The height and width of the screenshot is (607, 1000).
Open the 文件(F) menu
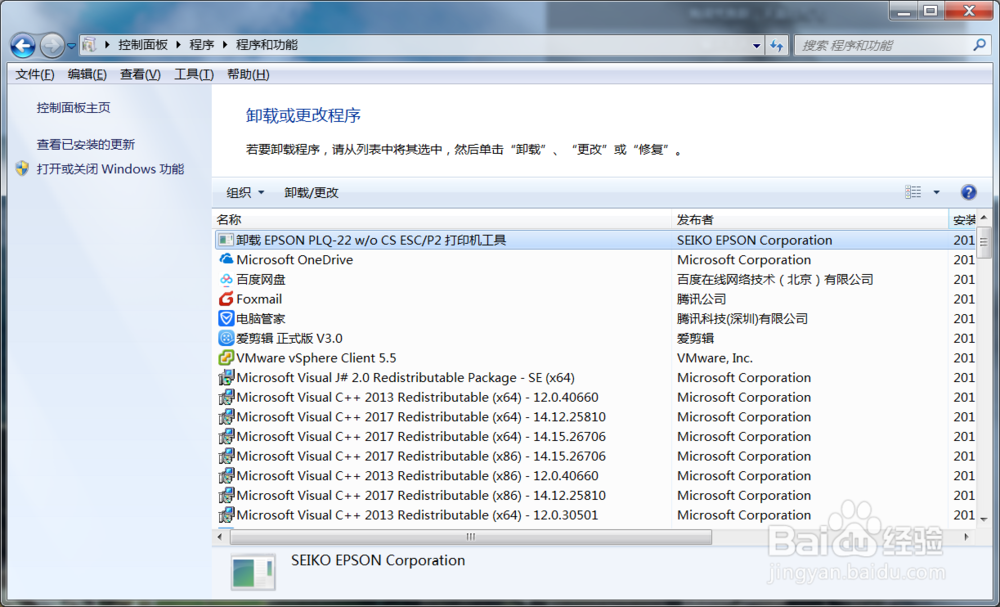coord(34,75)
